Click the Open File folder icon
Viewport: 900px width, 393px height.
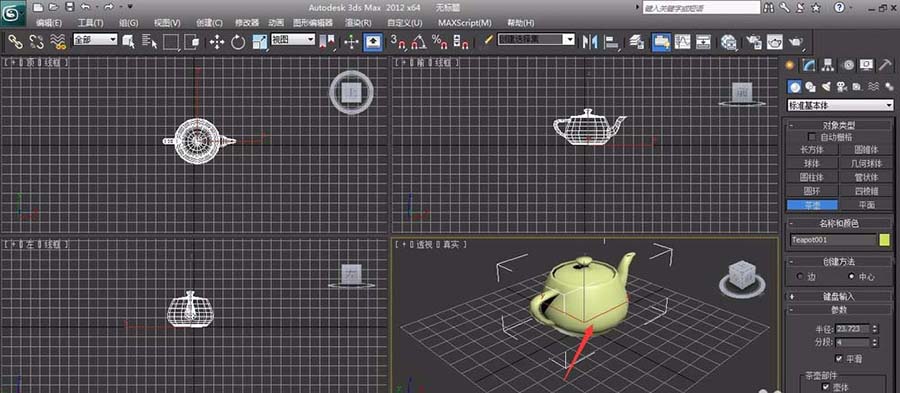point(53,7)
